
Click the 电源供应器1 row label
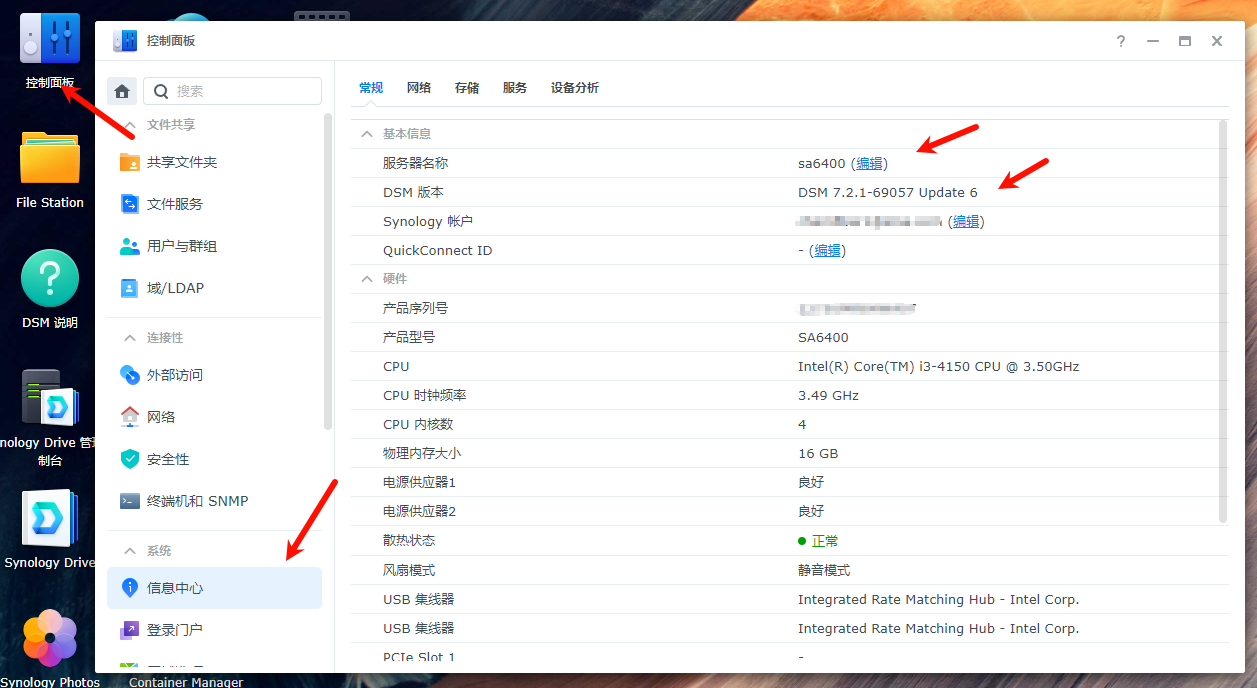click(x=419, y=482)
